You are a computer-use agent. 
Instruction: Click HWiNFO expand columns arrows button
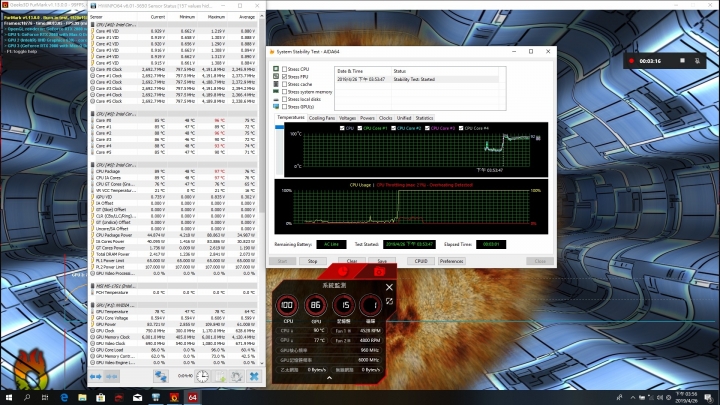tap(96, 377)
